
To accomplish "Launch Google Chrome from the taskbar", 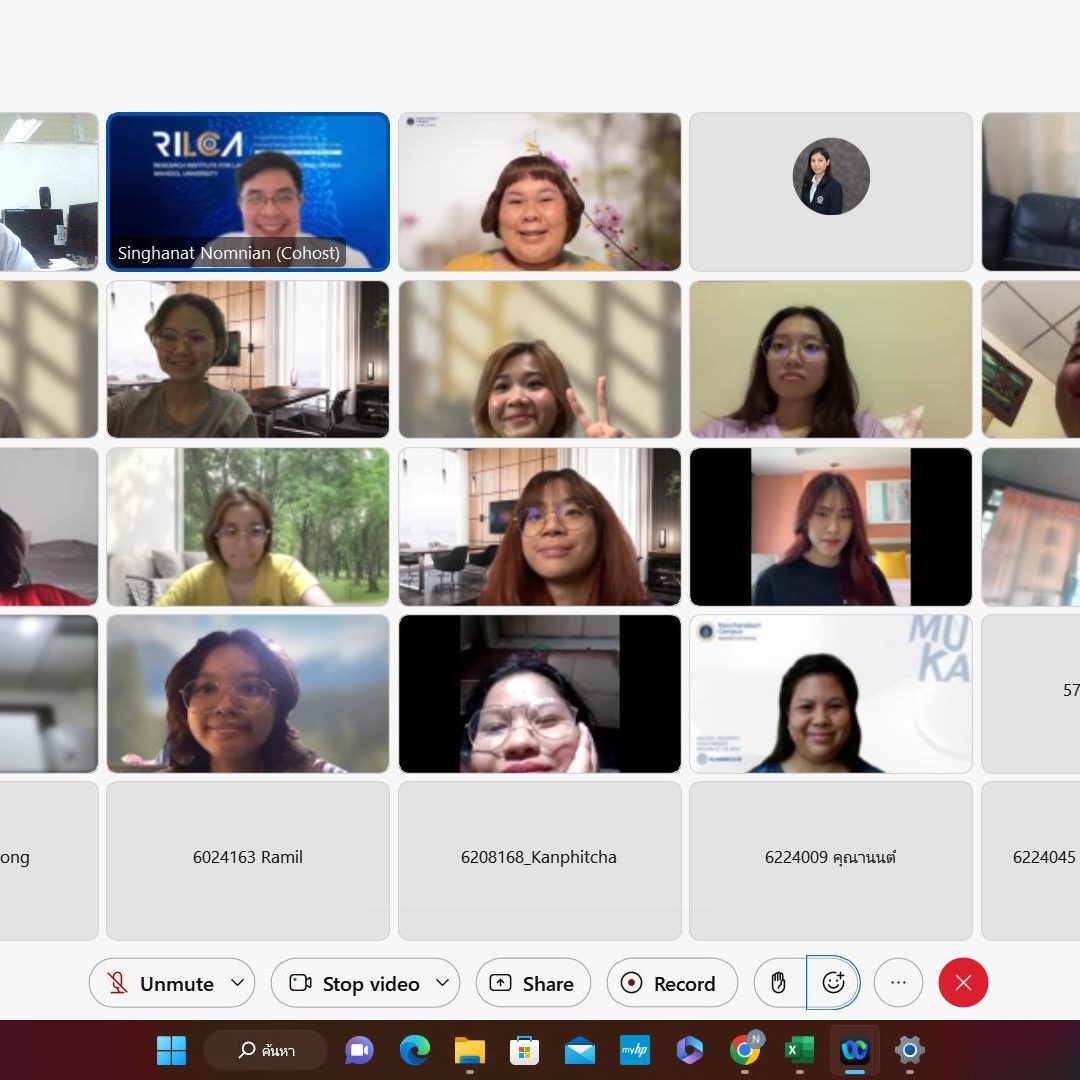I will coord(745,1050).
